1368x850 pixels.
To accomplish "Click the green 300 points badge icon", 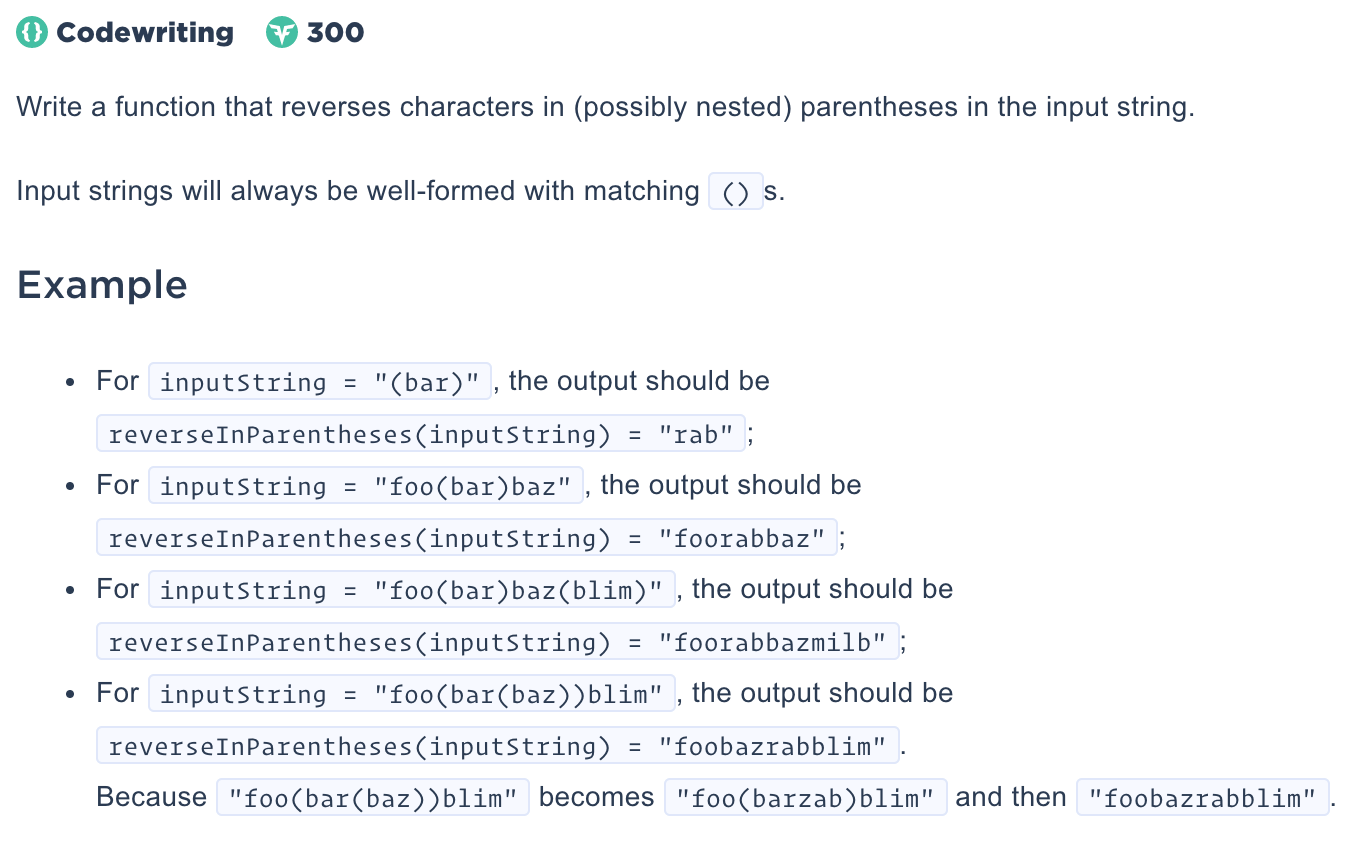I will click(x=282, y=33).
